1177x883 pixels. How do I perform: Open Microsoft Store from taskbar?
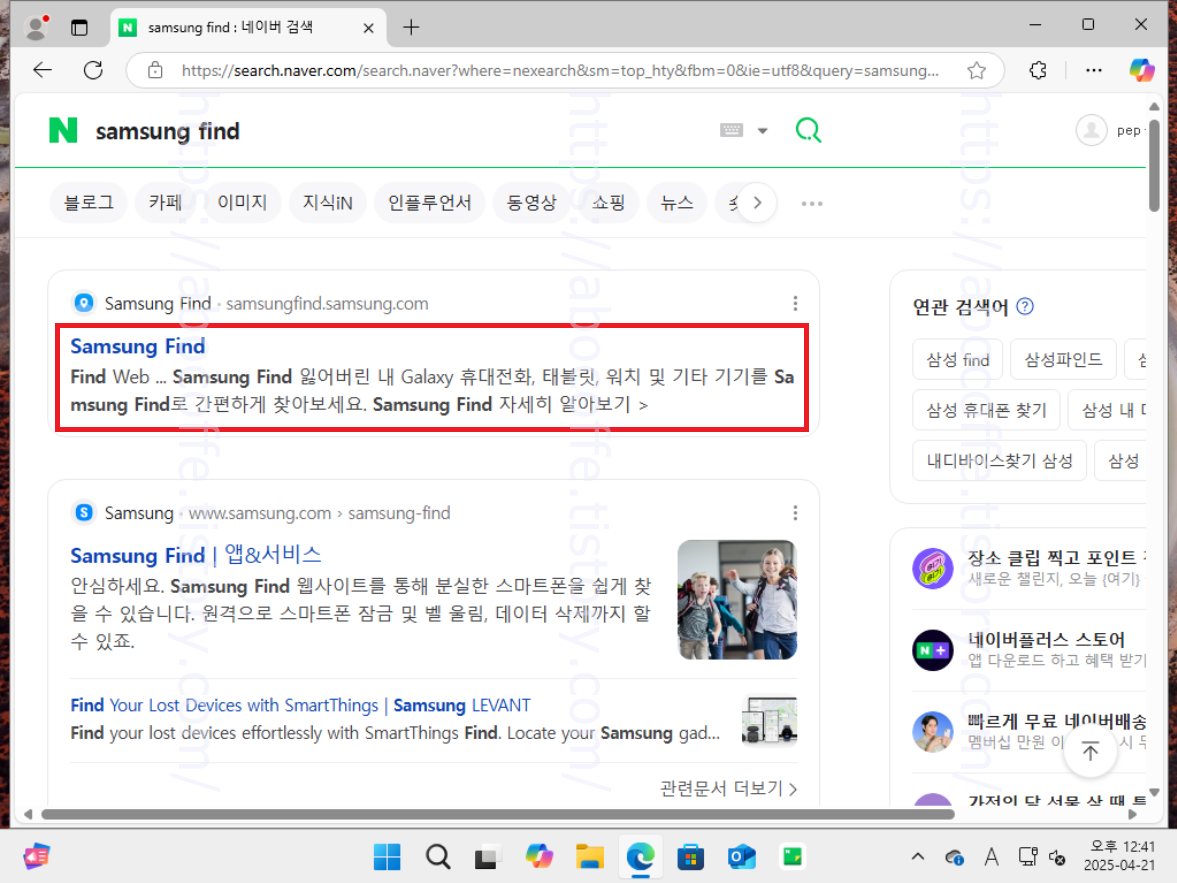click(690, 857)
